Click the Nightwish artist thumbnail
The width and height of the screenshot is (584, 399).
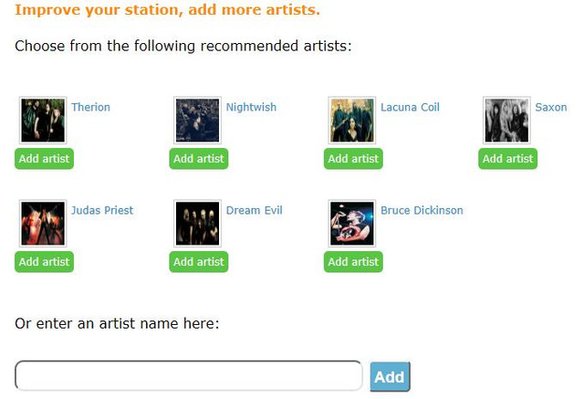(x=197, y=120)
